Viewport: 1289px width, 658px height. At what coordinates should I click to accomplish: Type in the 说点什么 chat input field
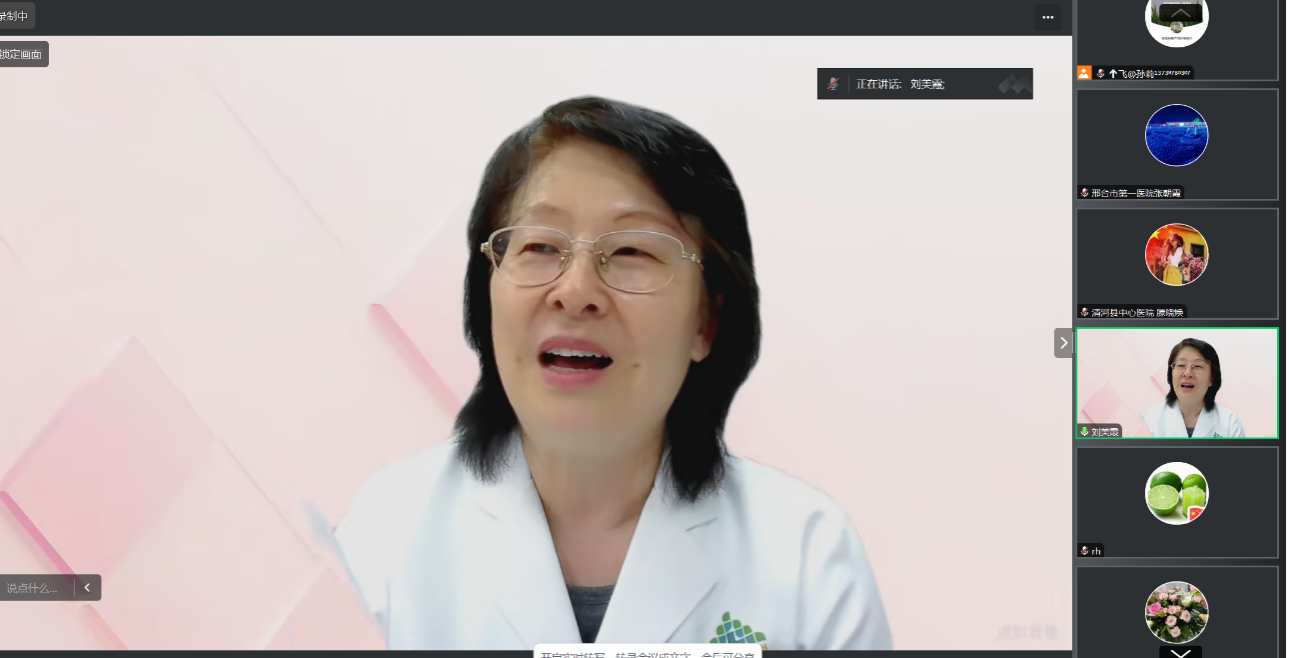click(x=34, y=588)
